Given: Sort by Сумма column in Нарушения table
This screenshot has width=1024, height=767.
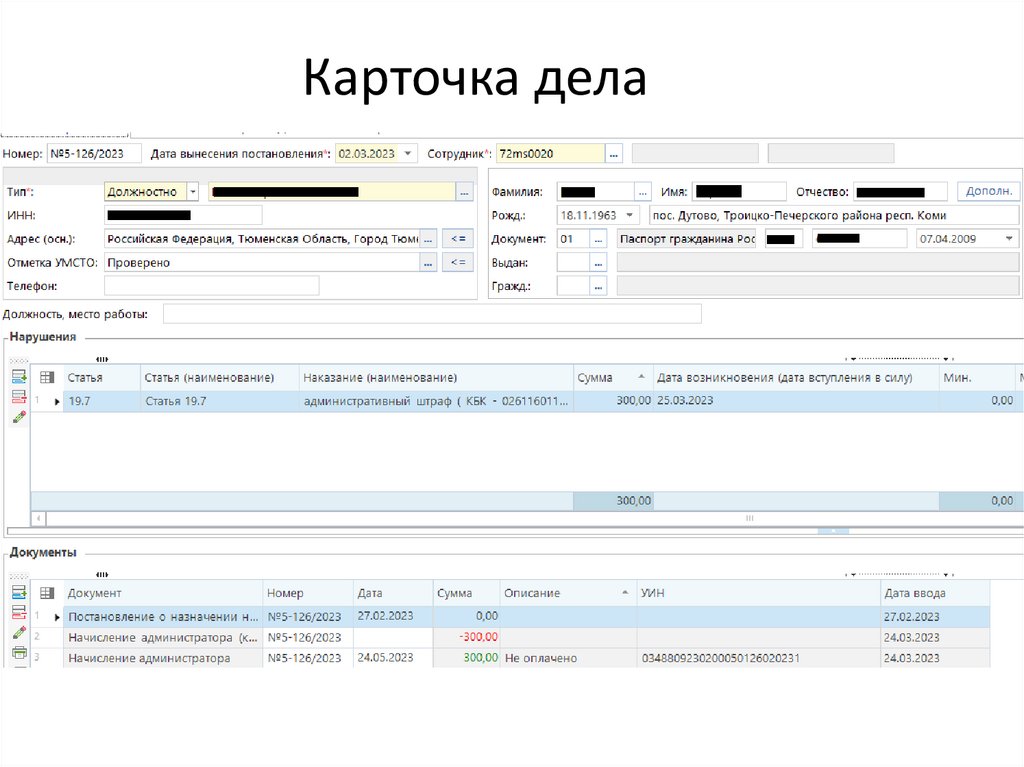Looking at the screenshot, I should pos(611,377).
